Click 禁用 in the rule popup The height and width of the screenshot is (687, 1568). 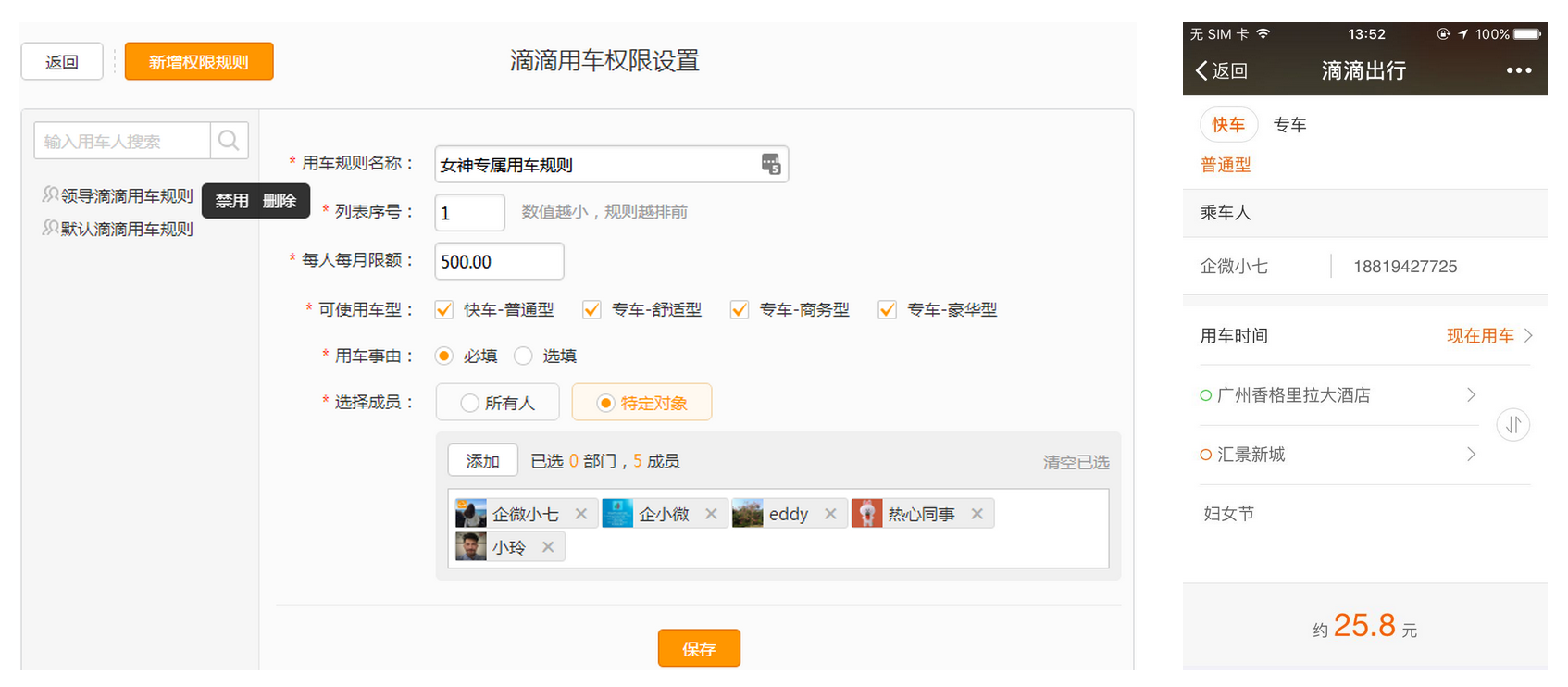click(x=232, y=201)
